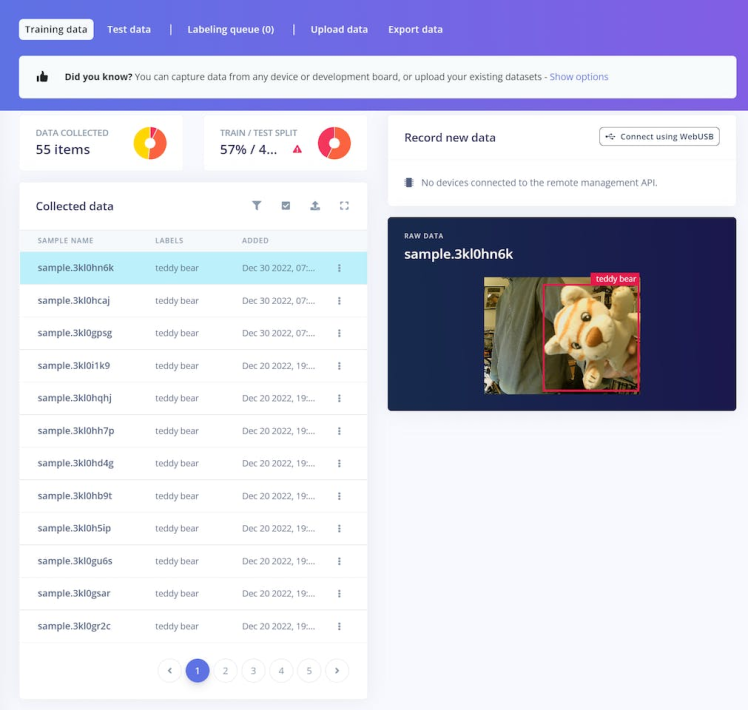Image resolution: width=748 pixels, height=710 pixels.
Task: Select row sample.3kl0hb9t
Action: point(193,496)
